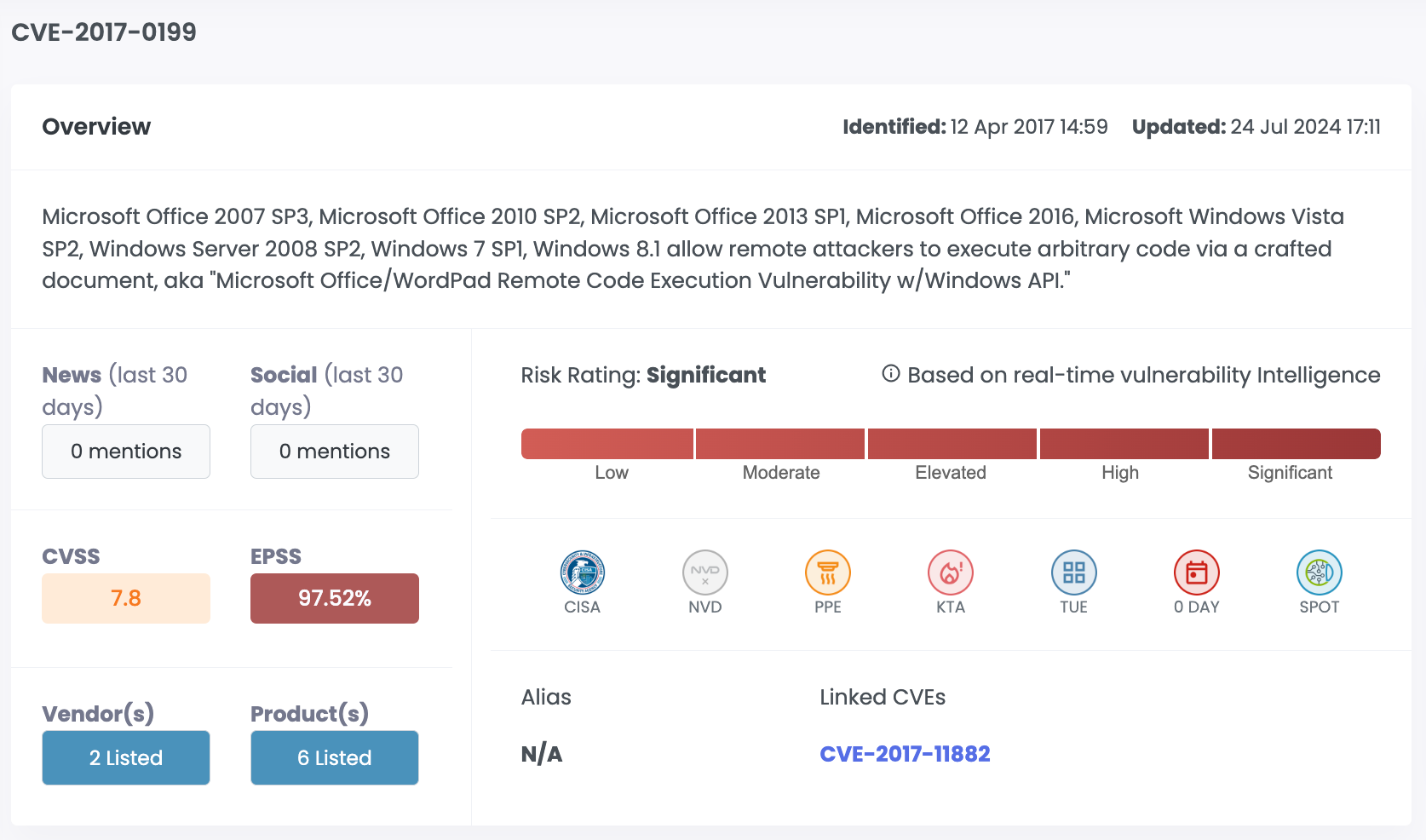Click the Alias value N/A
Viewport: 1426px width, 840px height.
[542, 754]
